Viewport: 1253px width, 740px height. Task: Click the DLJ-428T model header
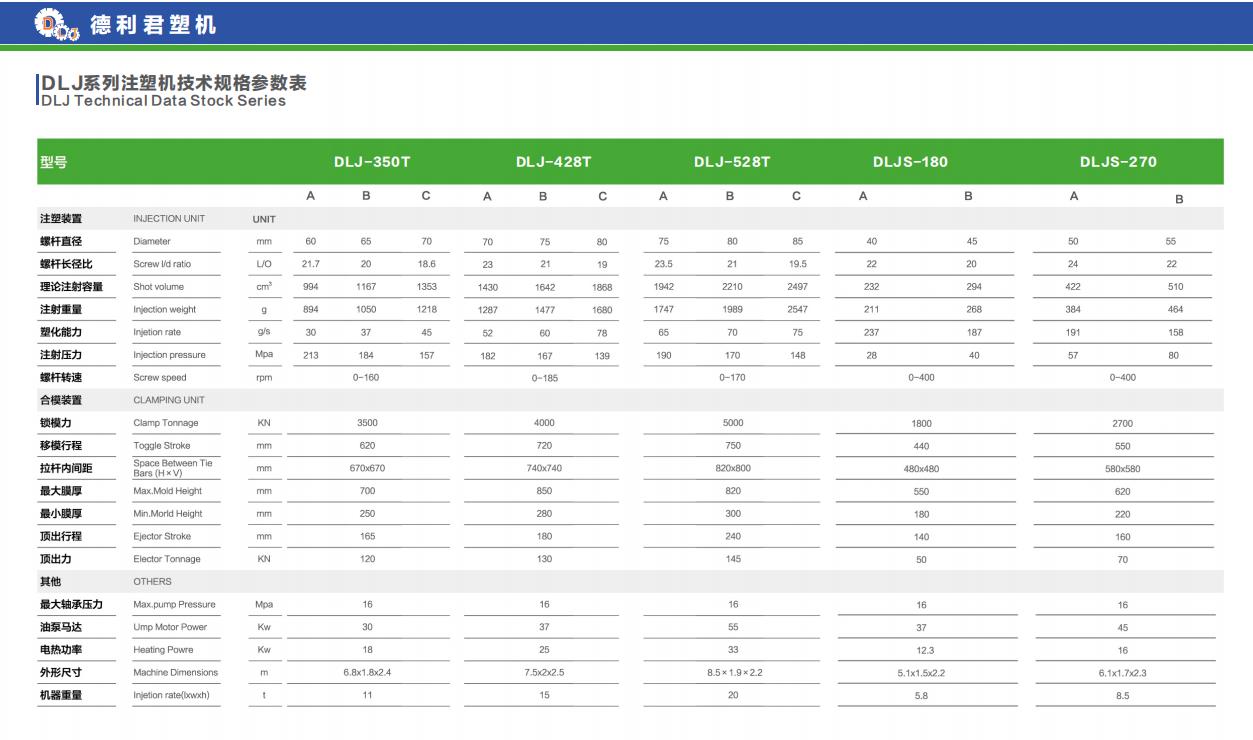tap(554, 162)
